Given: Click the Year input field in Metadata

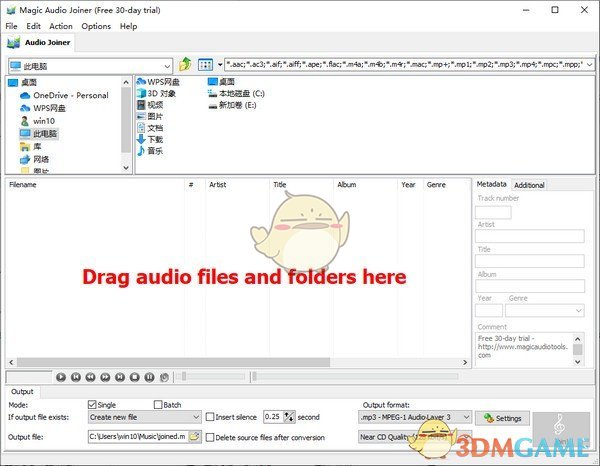Looking at the screenshot, I should point(489,311).
